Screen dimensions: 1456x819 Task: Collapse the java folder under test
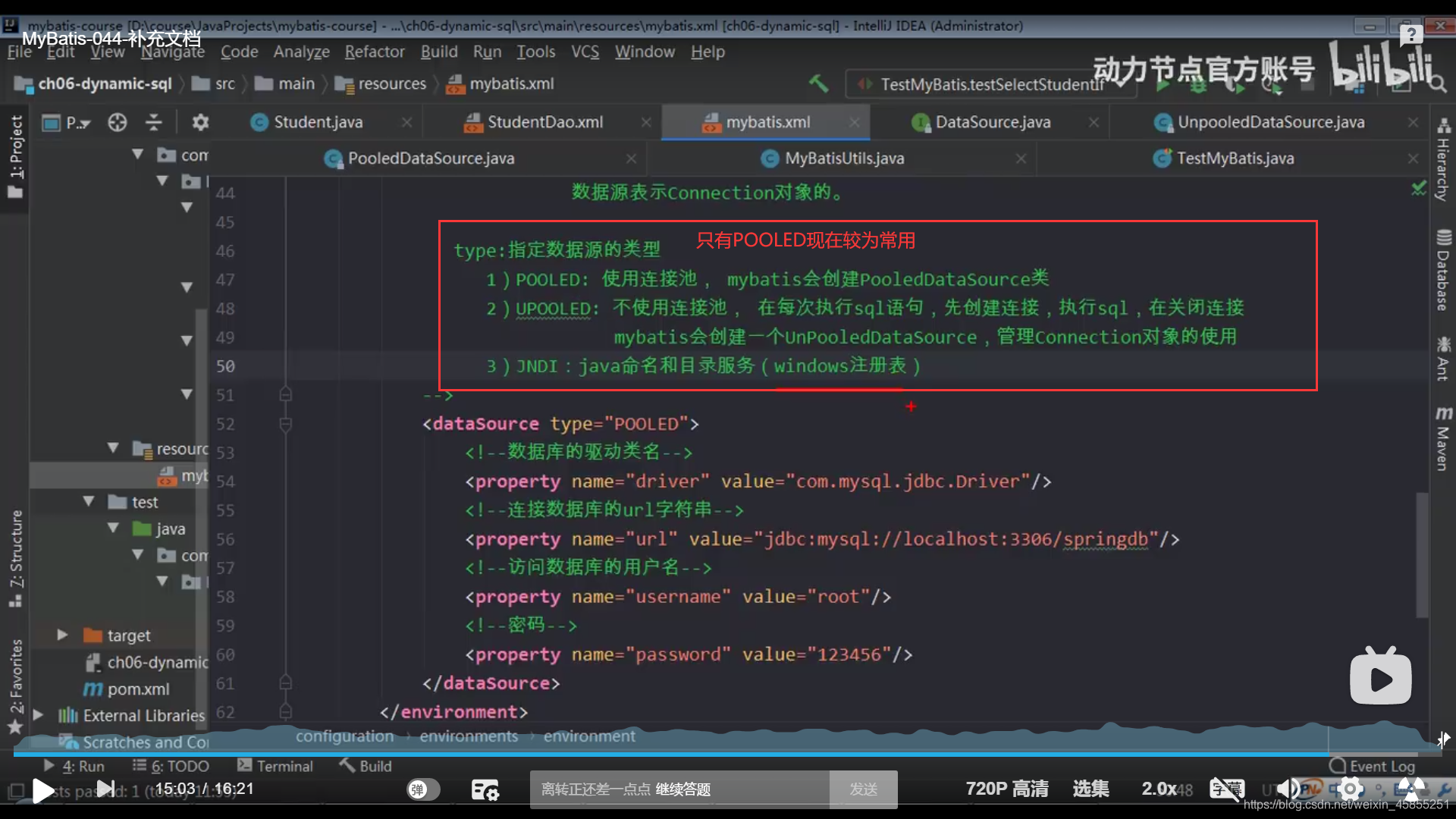pos(113,528)
